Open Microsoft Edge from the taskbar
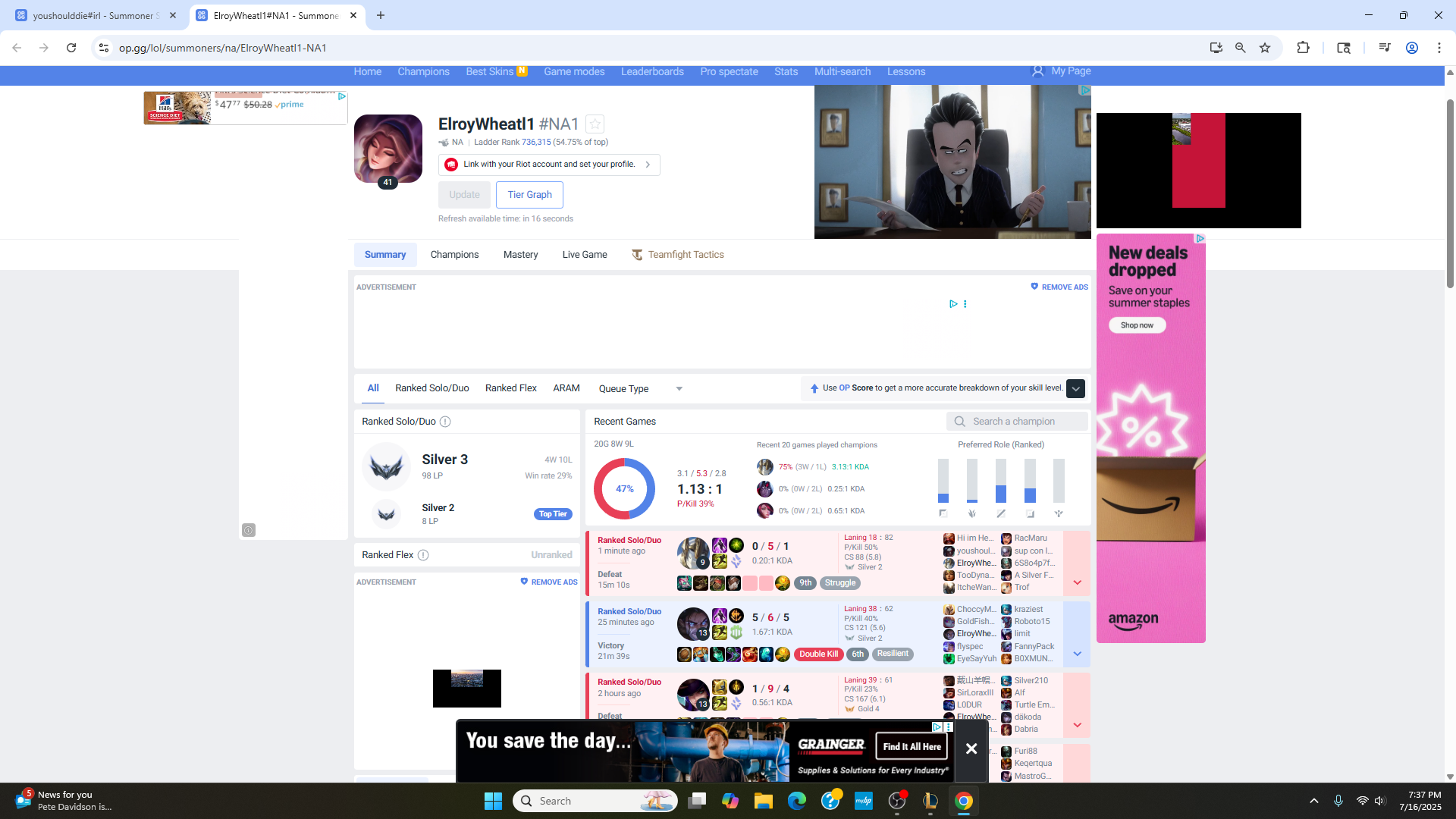 tap(797, 801)
